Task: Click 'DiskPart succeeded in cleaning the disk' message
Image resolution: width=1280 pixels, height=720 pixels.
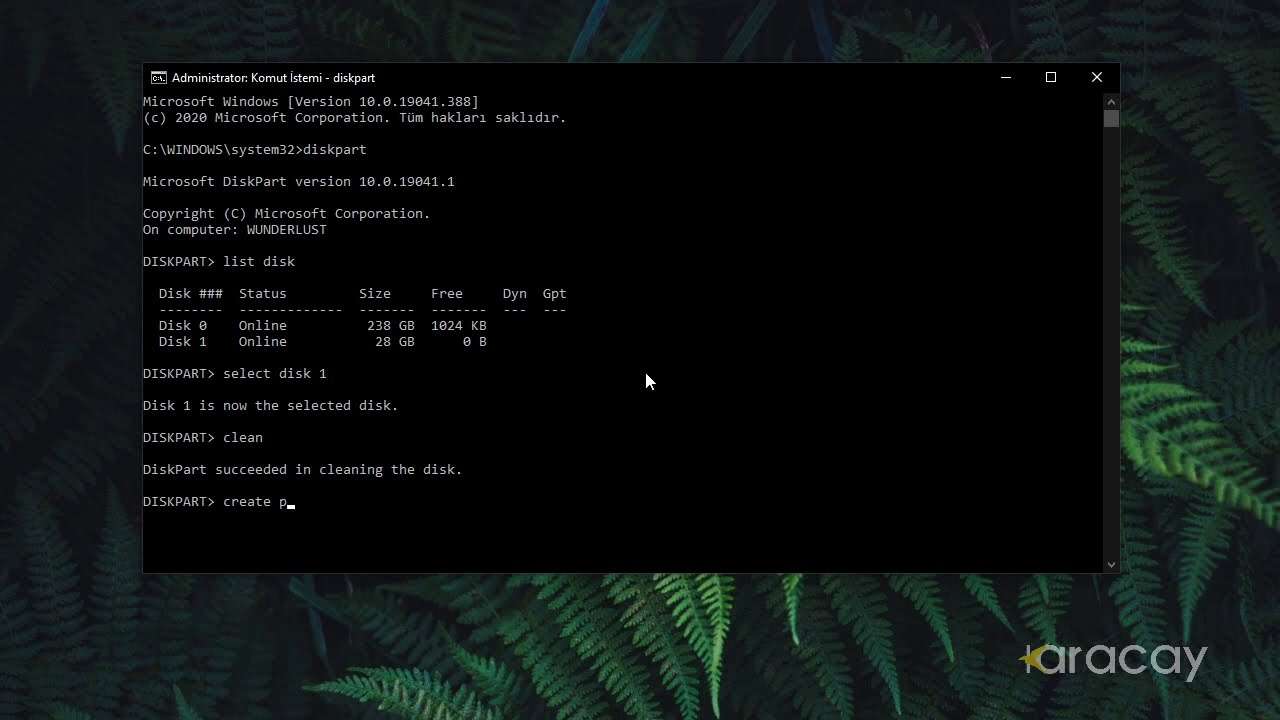Action: 302,470
